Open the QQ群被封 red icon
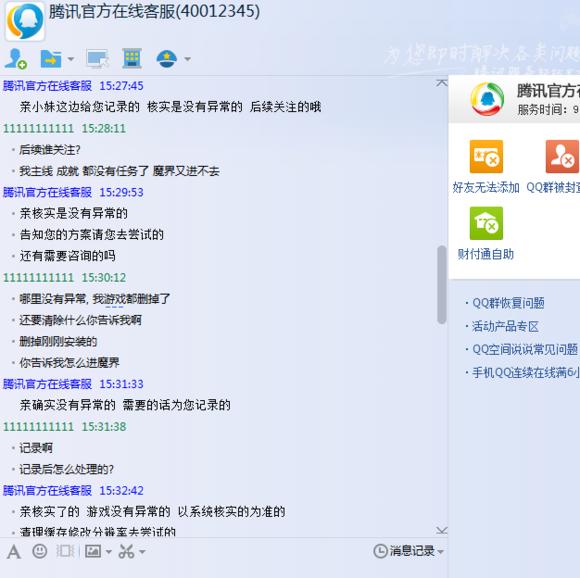This screenshot has height=578, width=580. (x=563, y=156)
